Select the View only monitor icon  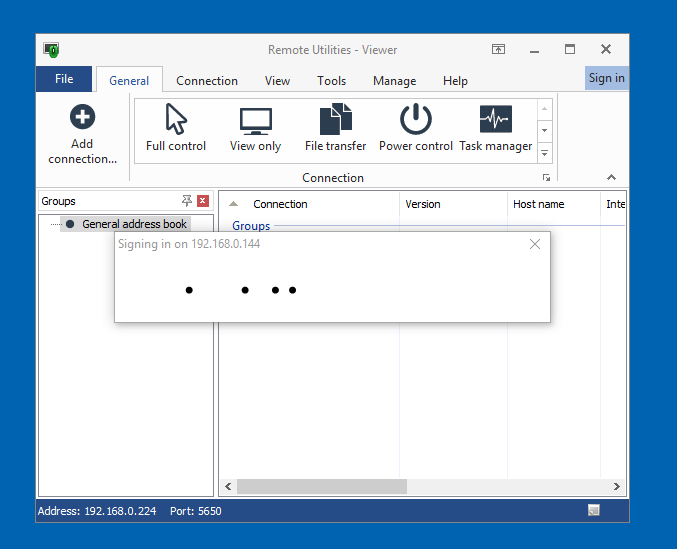pyautogui.click(x=256, y=121)
